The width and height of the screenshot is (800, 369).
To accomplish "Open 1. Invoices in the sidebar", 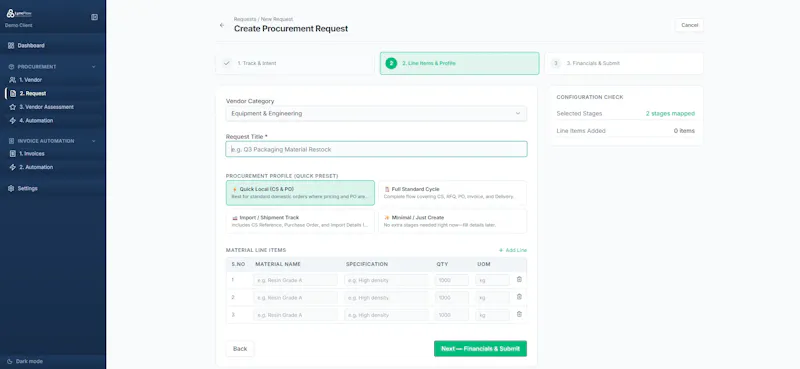I will 53,154.
